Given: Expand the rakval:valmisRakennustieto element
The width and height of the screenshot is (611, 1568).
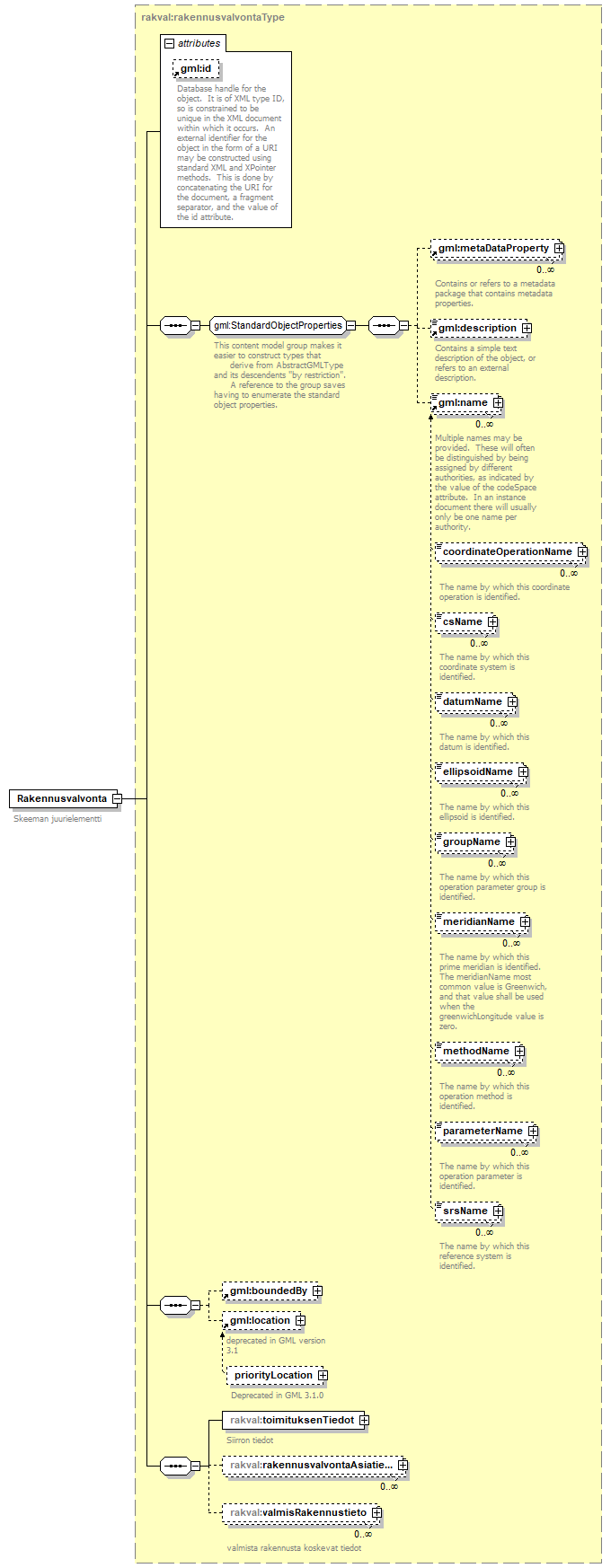Looking at the screenshot, I should 376,1512.
